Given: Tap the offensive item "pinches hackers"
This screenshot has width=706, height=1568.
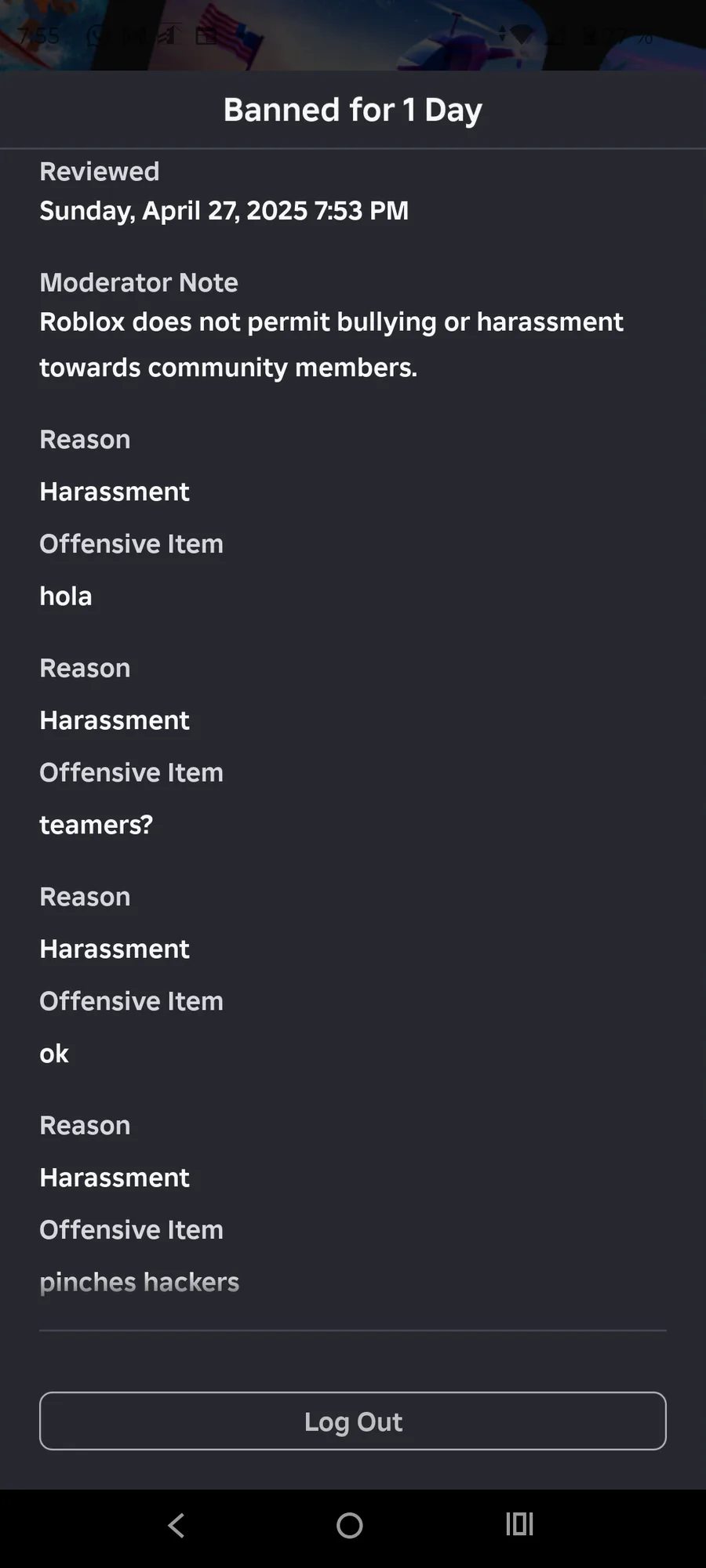Looking at the screenshot, I should [x=140, y=1282].
